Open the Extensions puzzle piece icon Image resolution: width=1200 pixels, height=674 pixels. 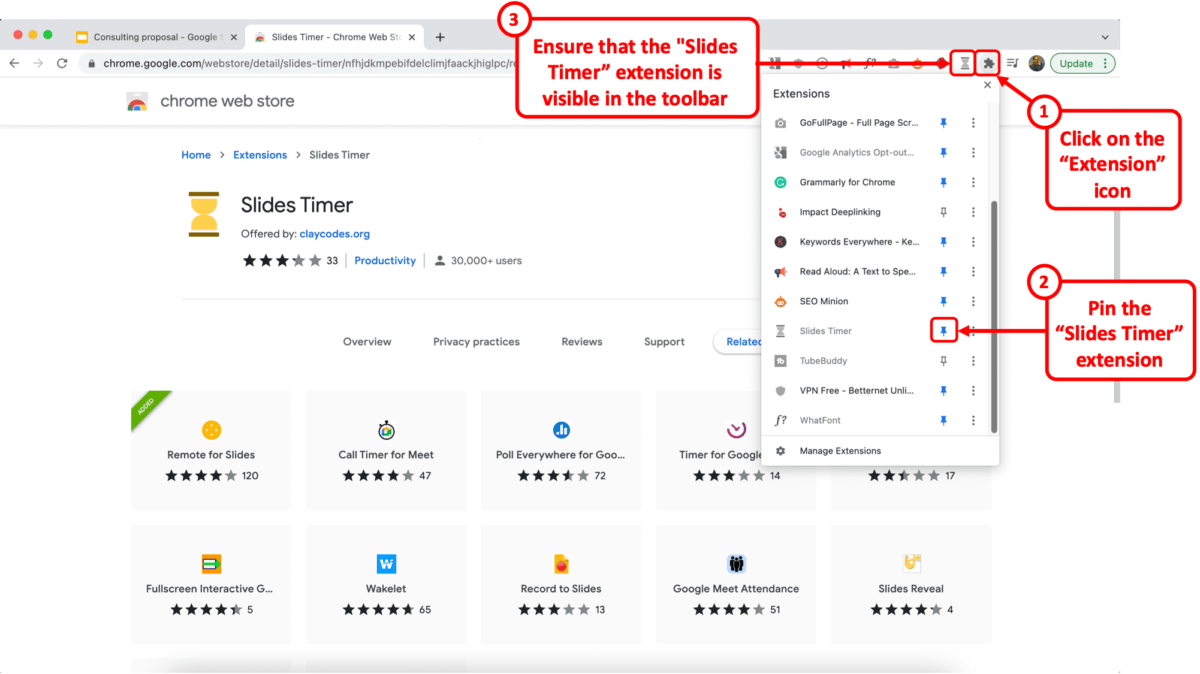[987, 63]
